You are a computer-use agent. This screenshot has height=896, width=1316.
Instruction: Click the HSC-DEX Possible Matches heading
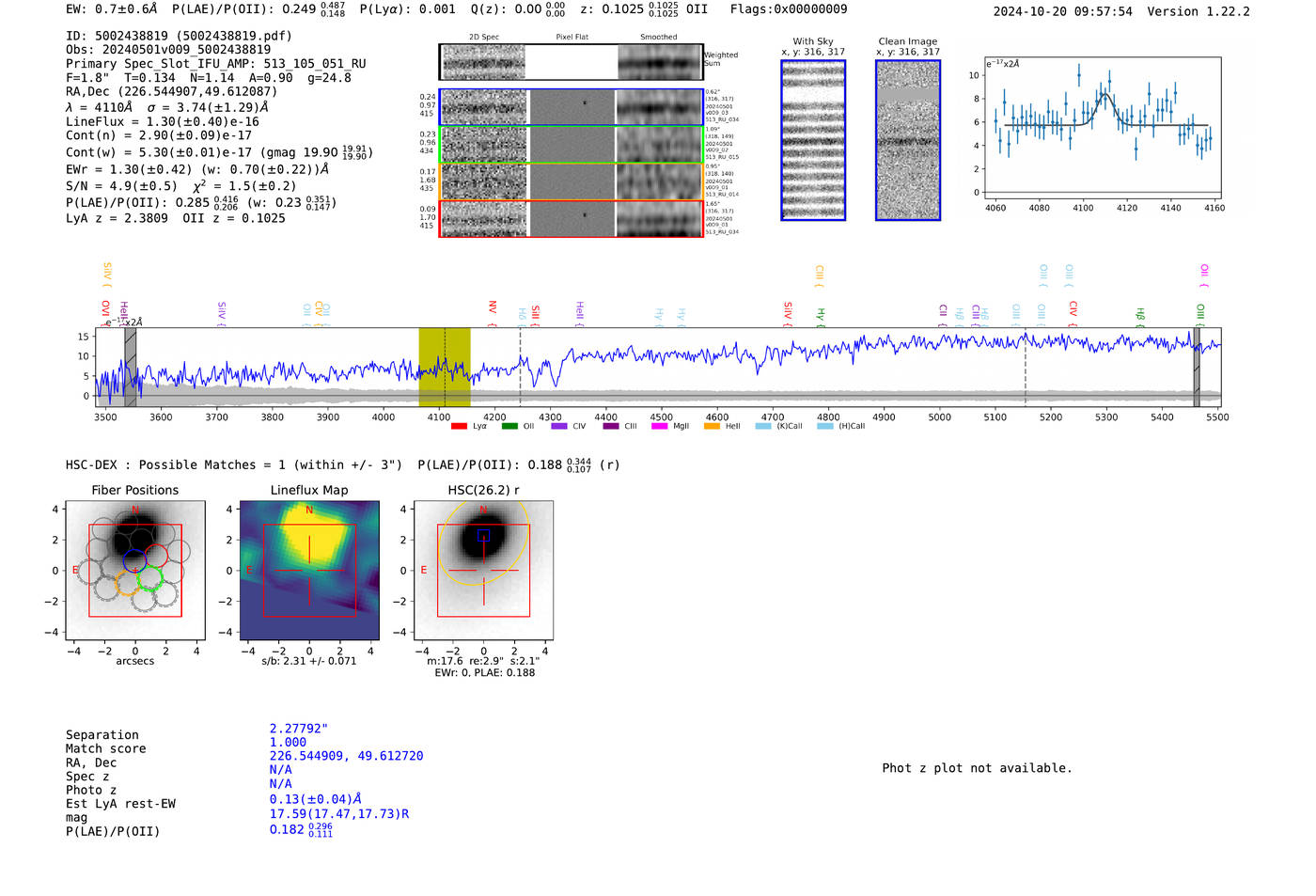tap(234, 464)
